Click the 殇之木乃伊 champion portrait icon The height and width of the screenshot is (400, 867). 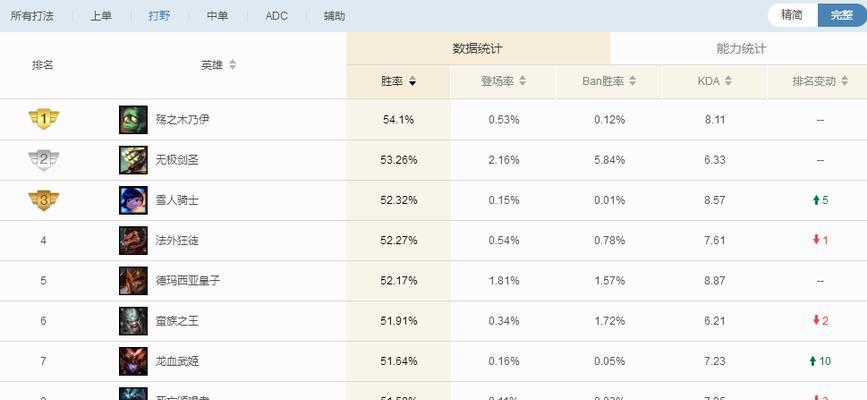133,119
